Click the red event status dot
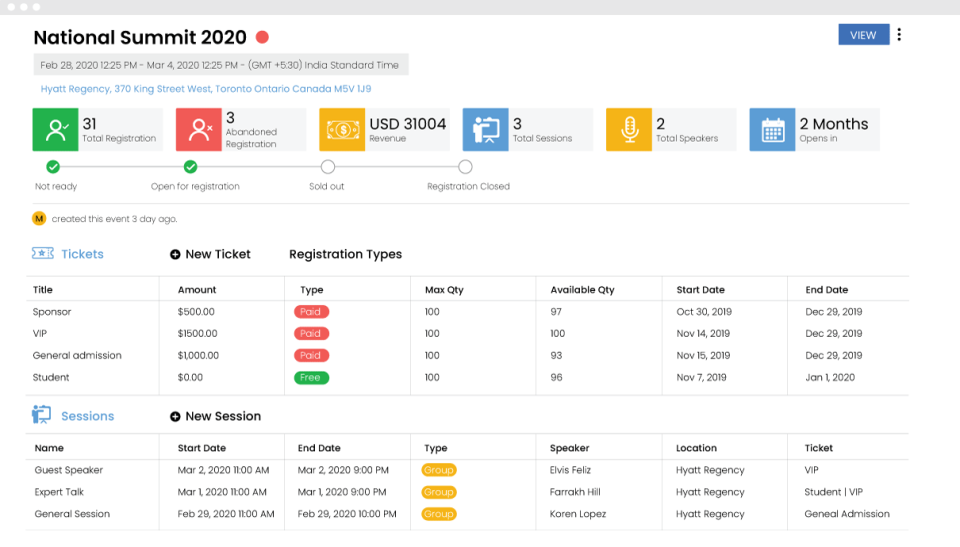 pyautogui.click(x=262, y=38)
